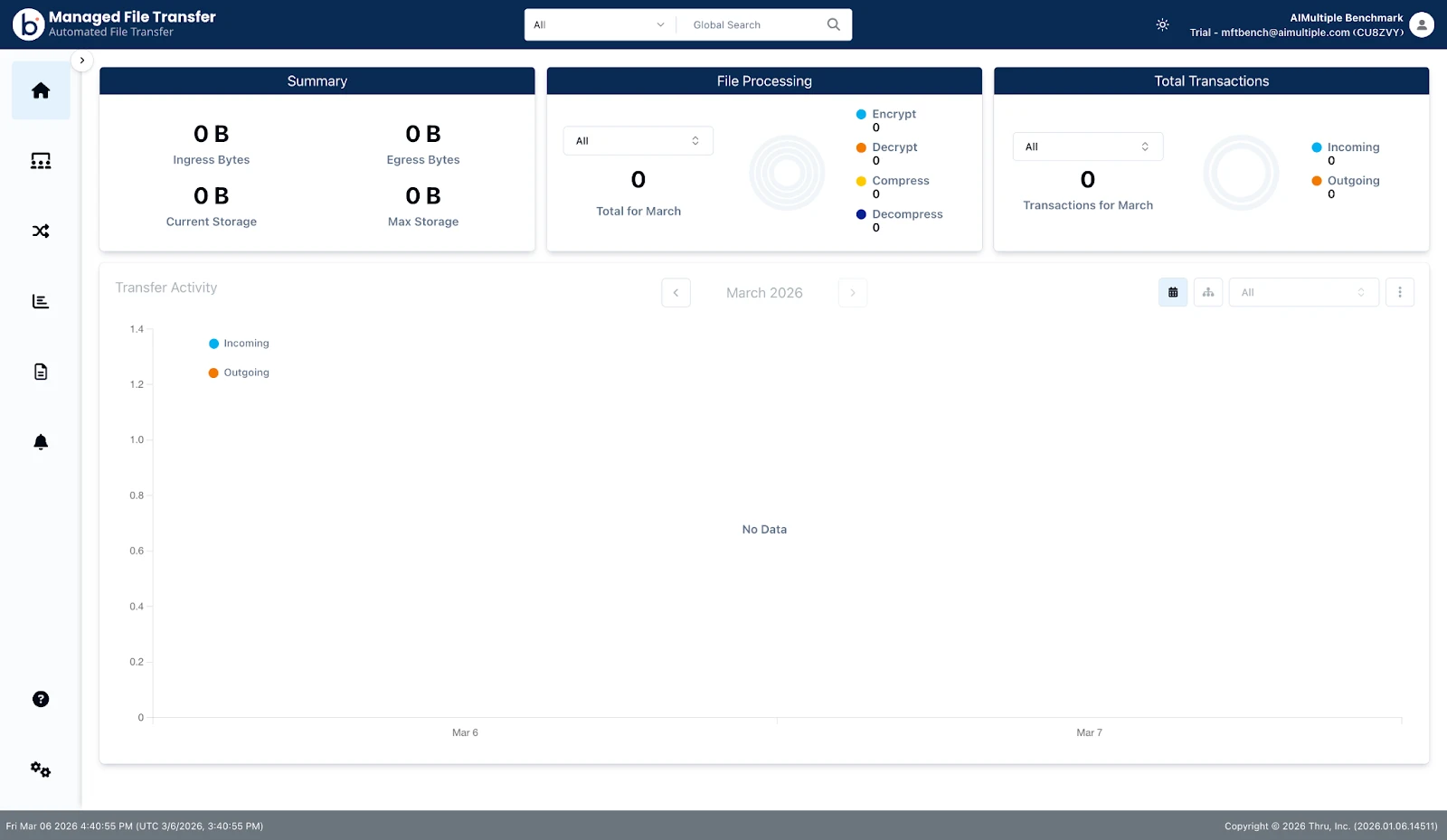
Task: Go to next month in Transfer Activity
Action: click(x=853, y=293)
